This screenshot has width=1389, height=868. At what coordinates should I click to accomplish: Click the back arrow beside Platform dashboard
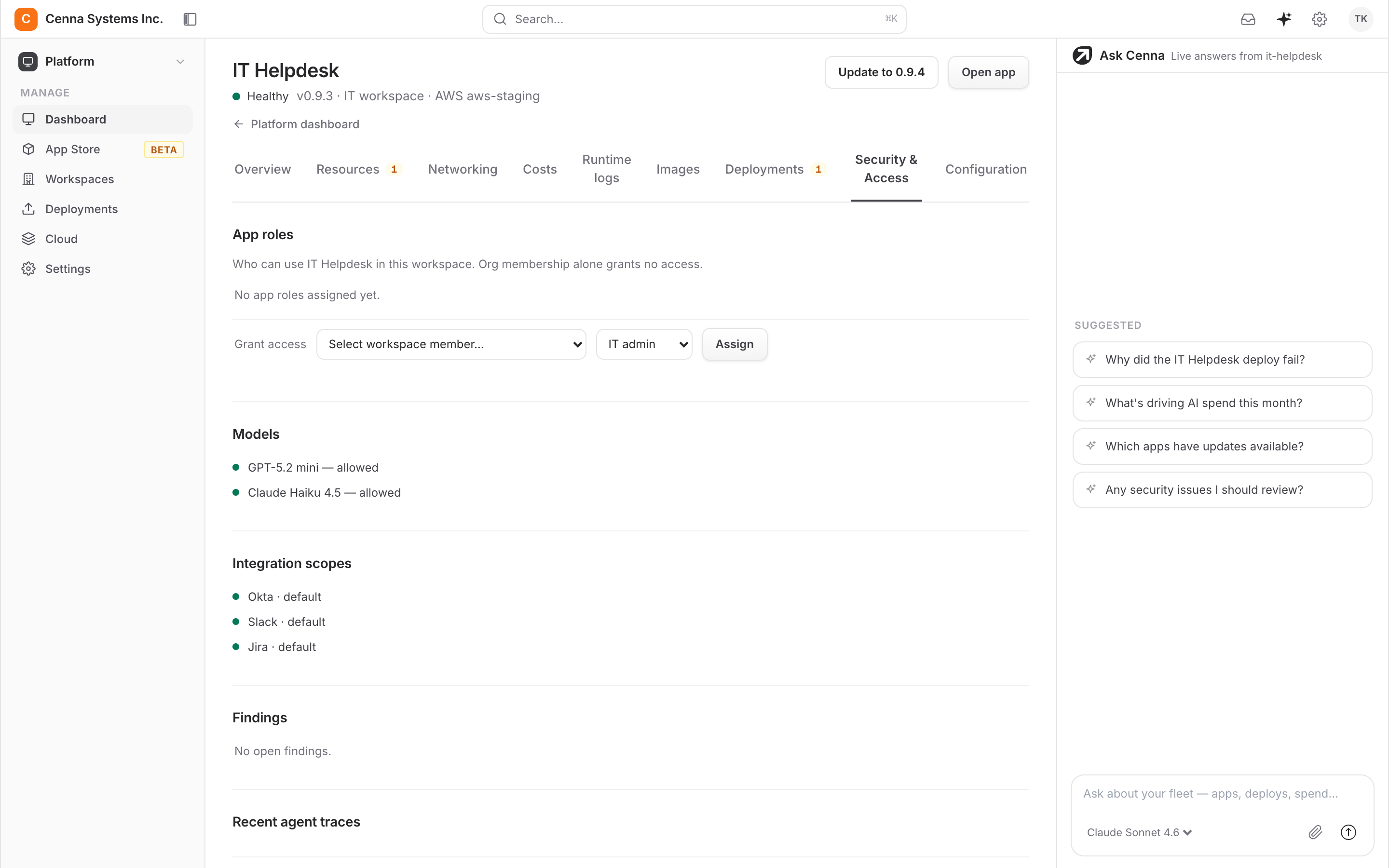[239, 124]
